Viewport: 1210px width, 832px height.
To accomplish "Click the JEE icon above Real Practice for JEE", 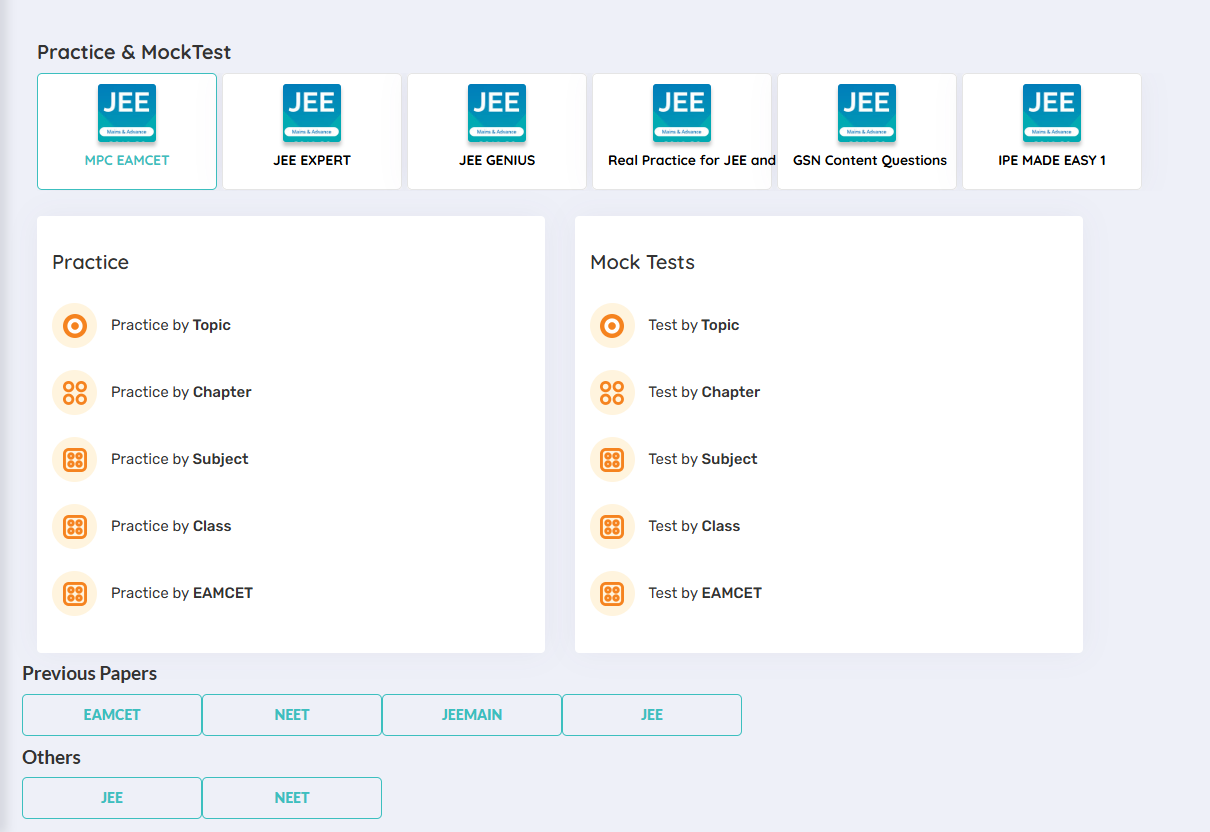I will [682, 113].
